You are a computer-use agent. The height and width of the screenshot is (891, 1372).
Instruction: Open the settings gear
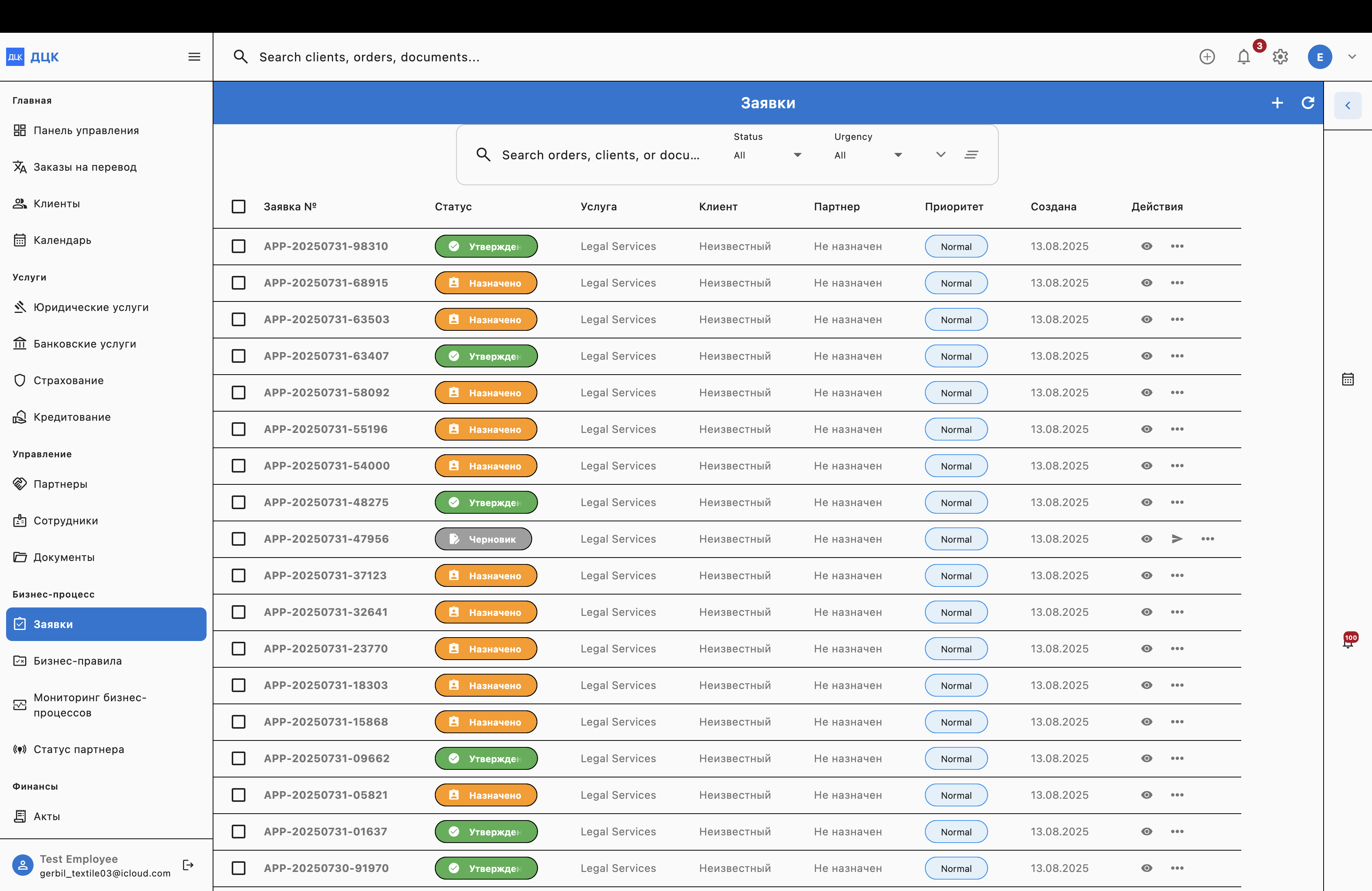click(1280, 56)
